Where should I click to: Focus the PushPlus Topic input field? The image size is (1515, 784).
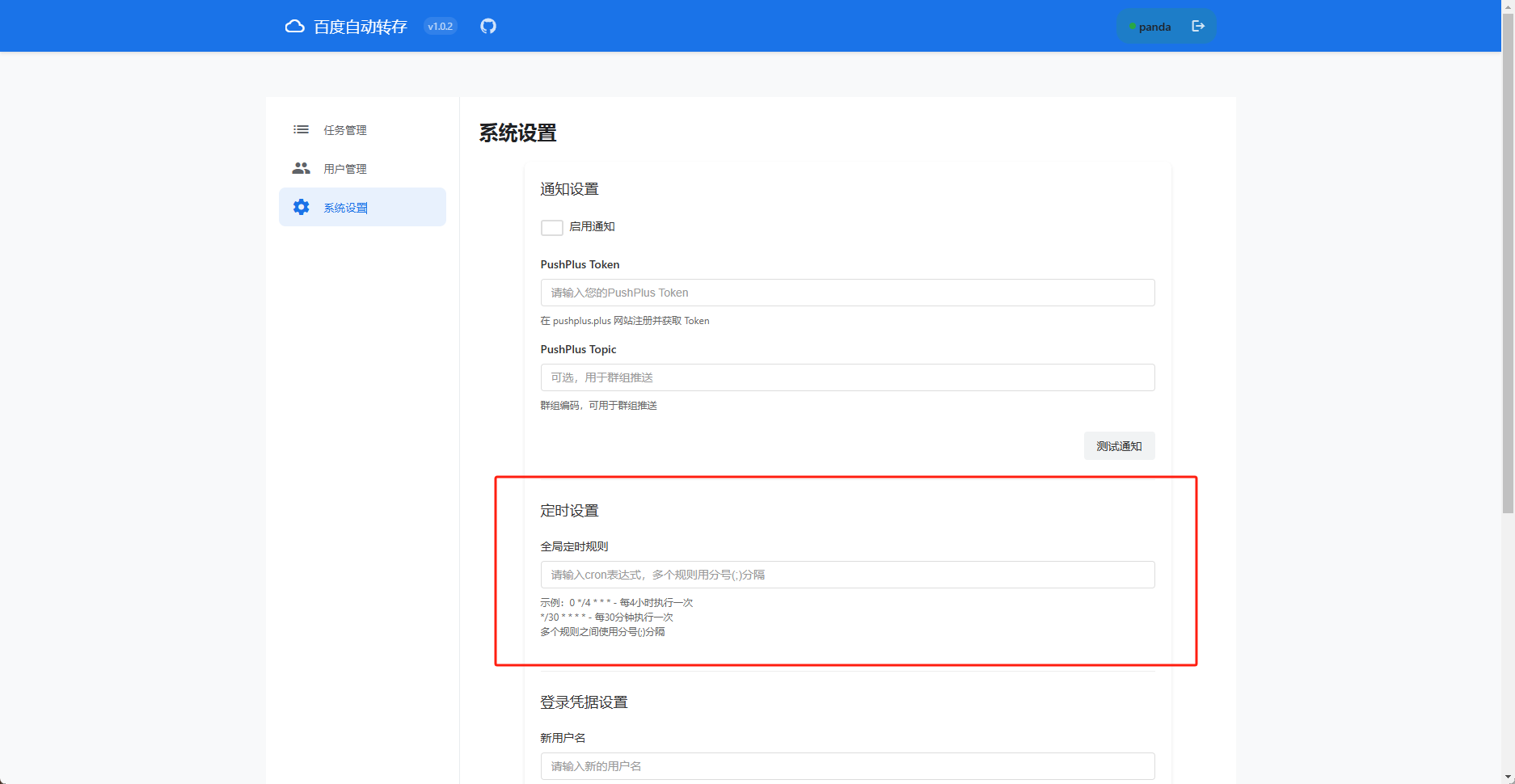pos(847,377)
